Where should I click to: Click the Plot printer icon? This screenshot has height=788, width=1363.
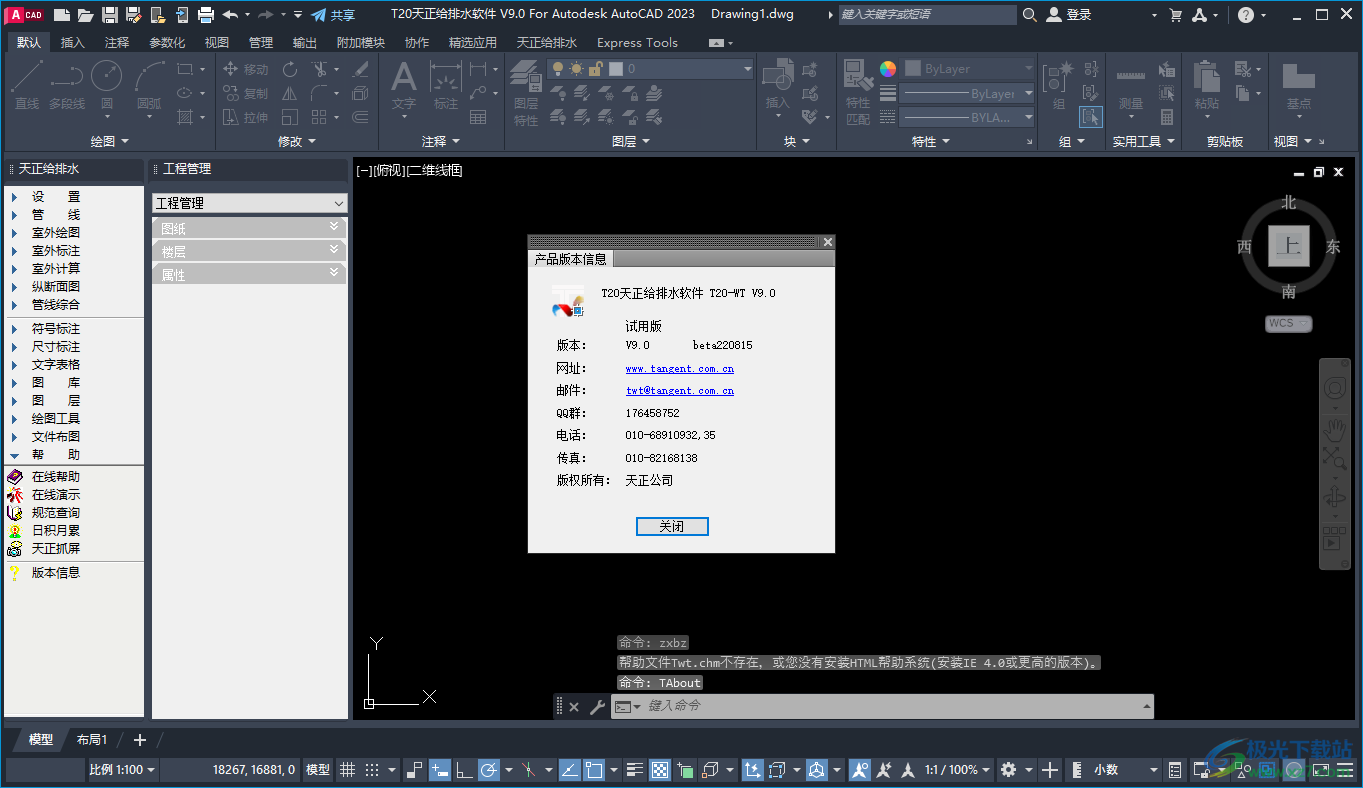click(206, 15)
